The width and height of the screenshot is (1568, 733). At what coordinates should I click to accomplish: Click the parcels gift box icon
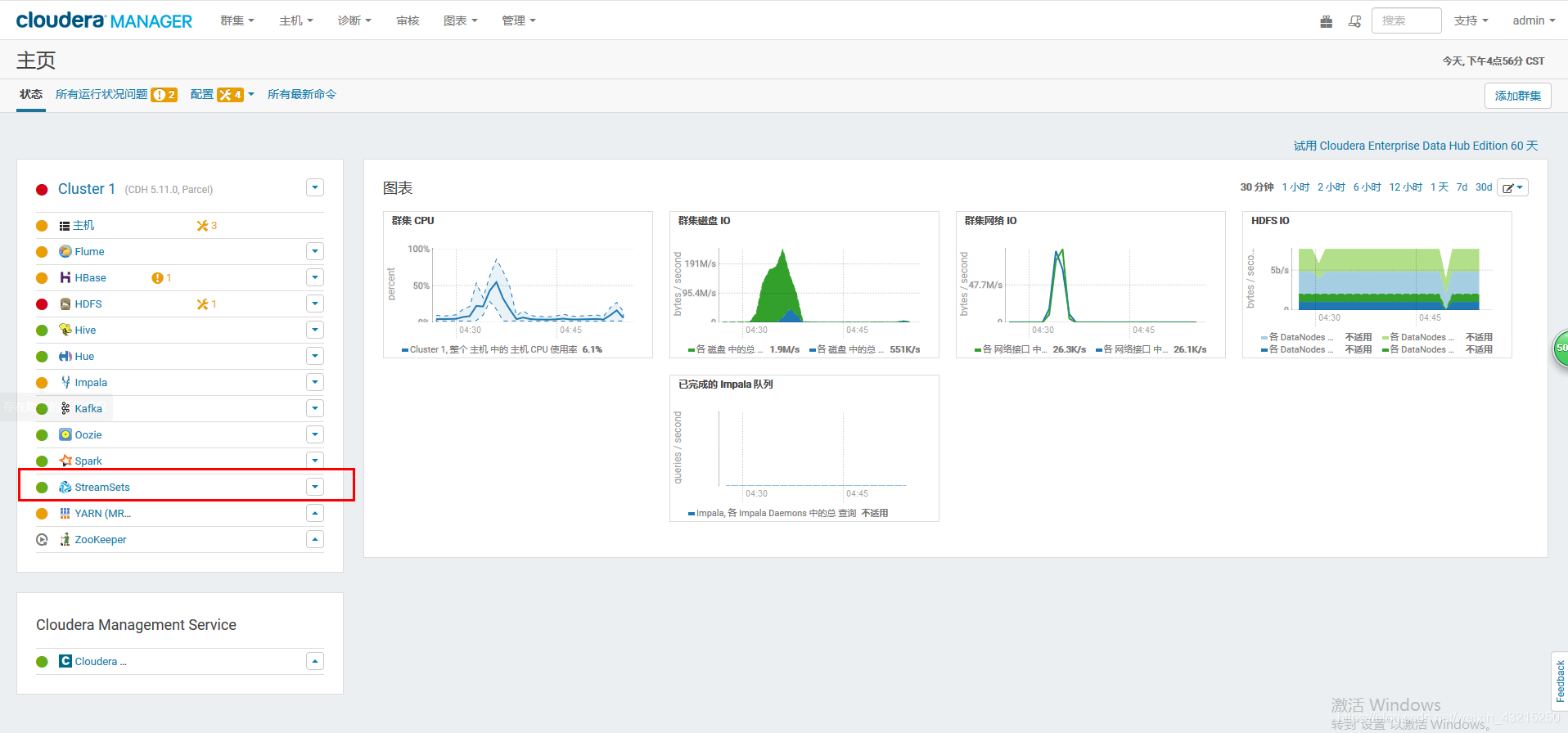[x=1327, y=21]
